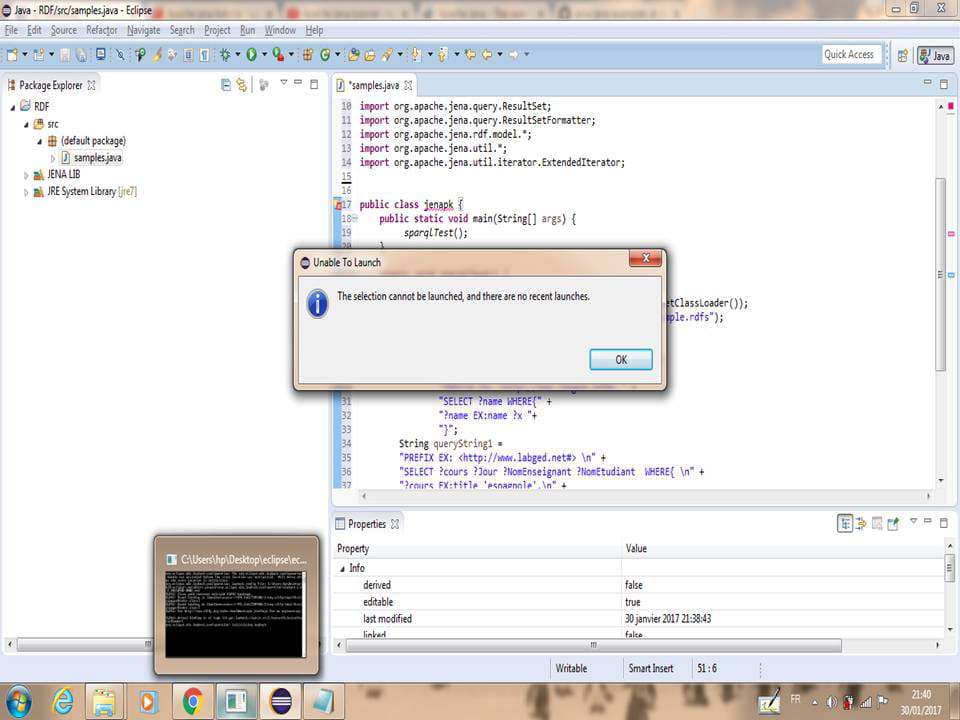Screen dimensions: 960x720
Task: Click the New Java Class icon
Action: 325,55
